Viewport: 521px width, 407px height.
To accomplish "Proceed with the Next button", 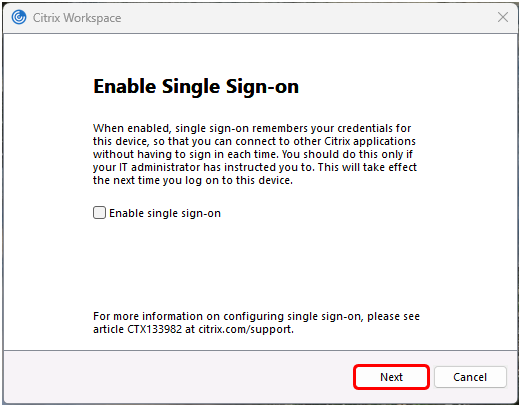I will pyautogui.click(x=391, y=377).
